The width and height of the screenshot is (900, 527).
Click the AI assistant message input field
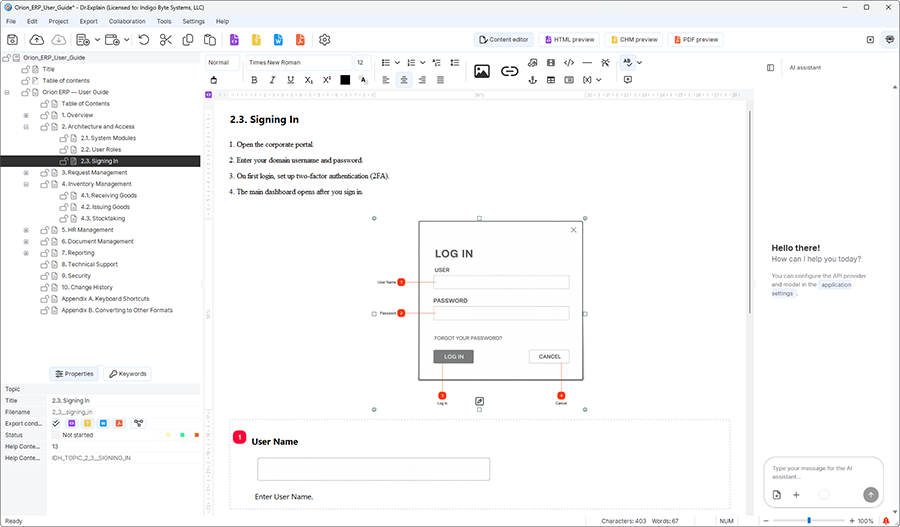click(823, 472)
